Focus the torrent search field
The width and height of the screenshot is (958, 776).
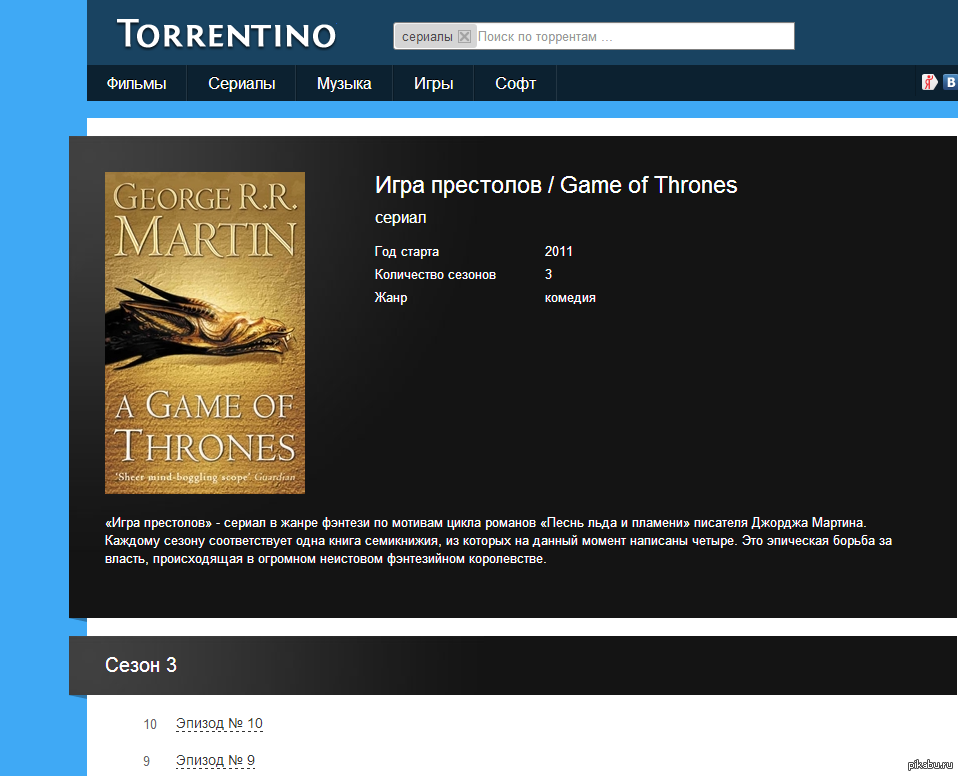[x=632, y=37]
